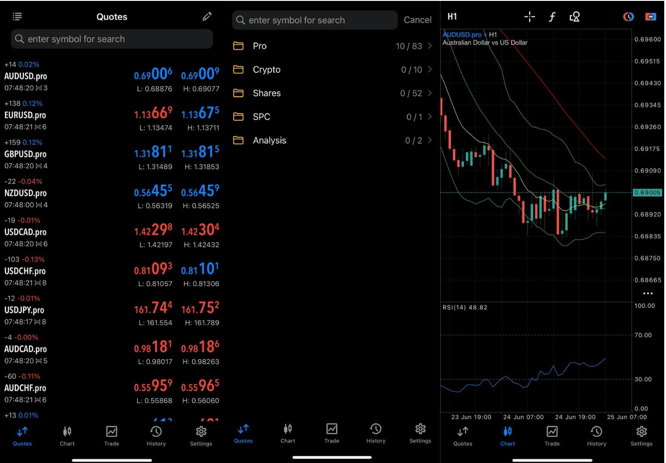Screen dimensions: 666x463
Task: Open the Shares folder
Action: coord(333,93)
